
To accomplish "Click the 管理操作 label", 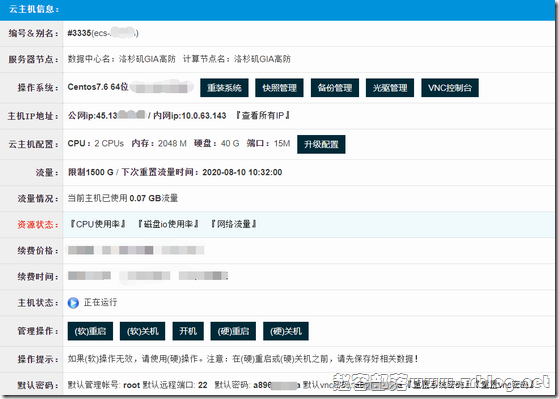I will pos(38,331).
